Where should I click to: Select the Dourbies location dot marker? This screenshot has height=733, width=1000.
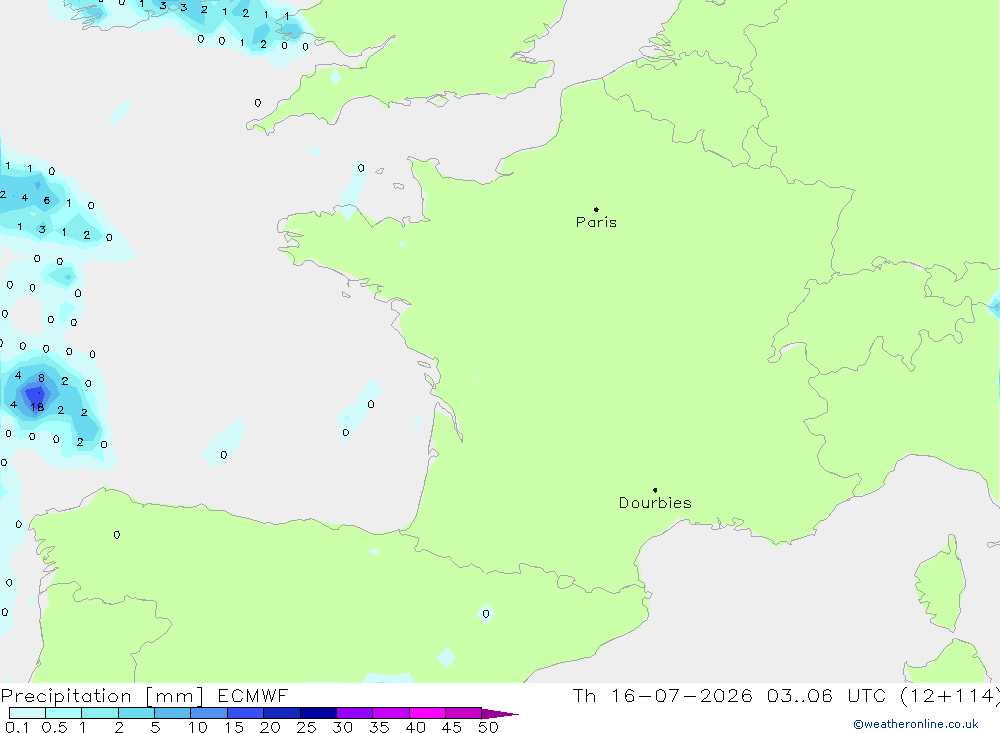(x=655, y=490)
